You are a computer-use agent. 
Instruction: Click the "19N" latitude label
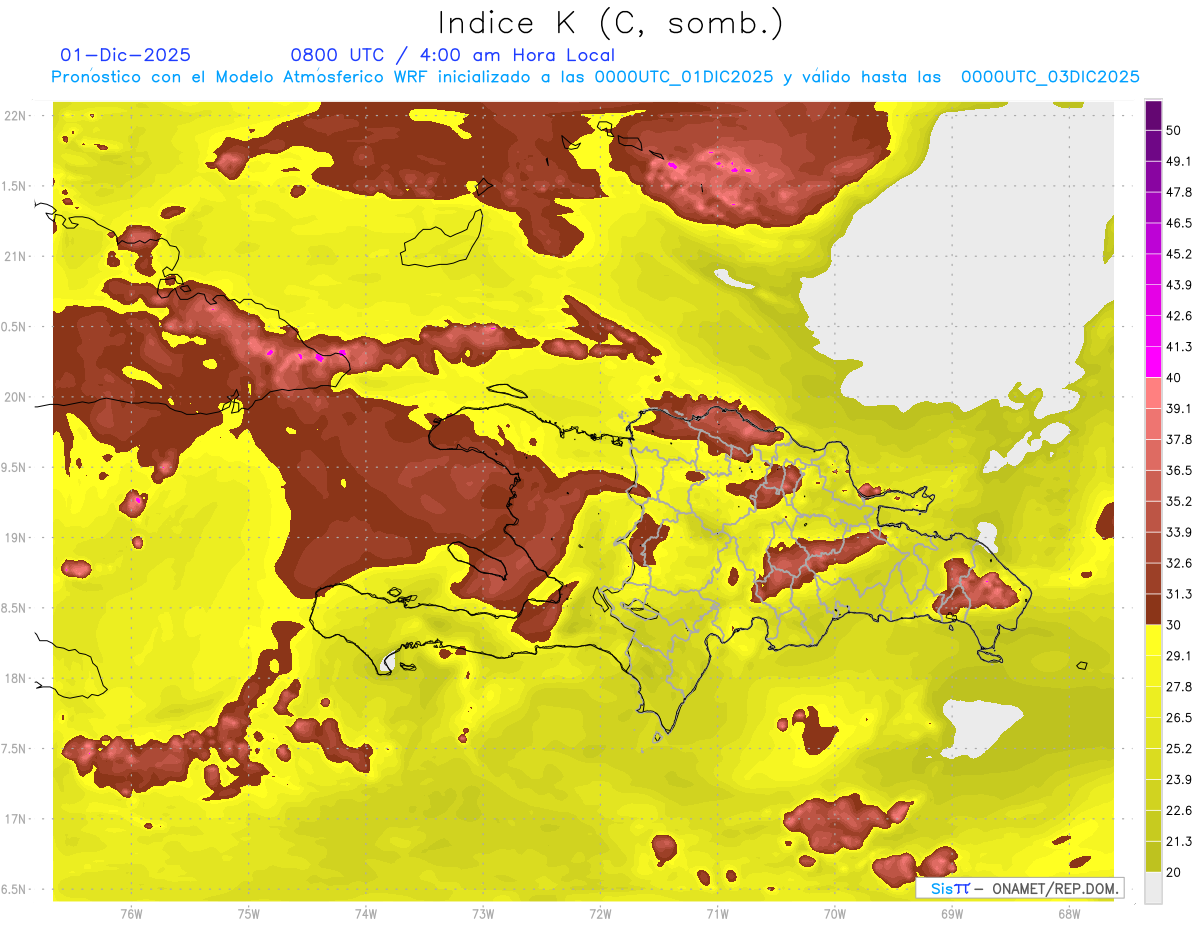coord(15,538)
